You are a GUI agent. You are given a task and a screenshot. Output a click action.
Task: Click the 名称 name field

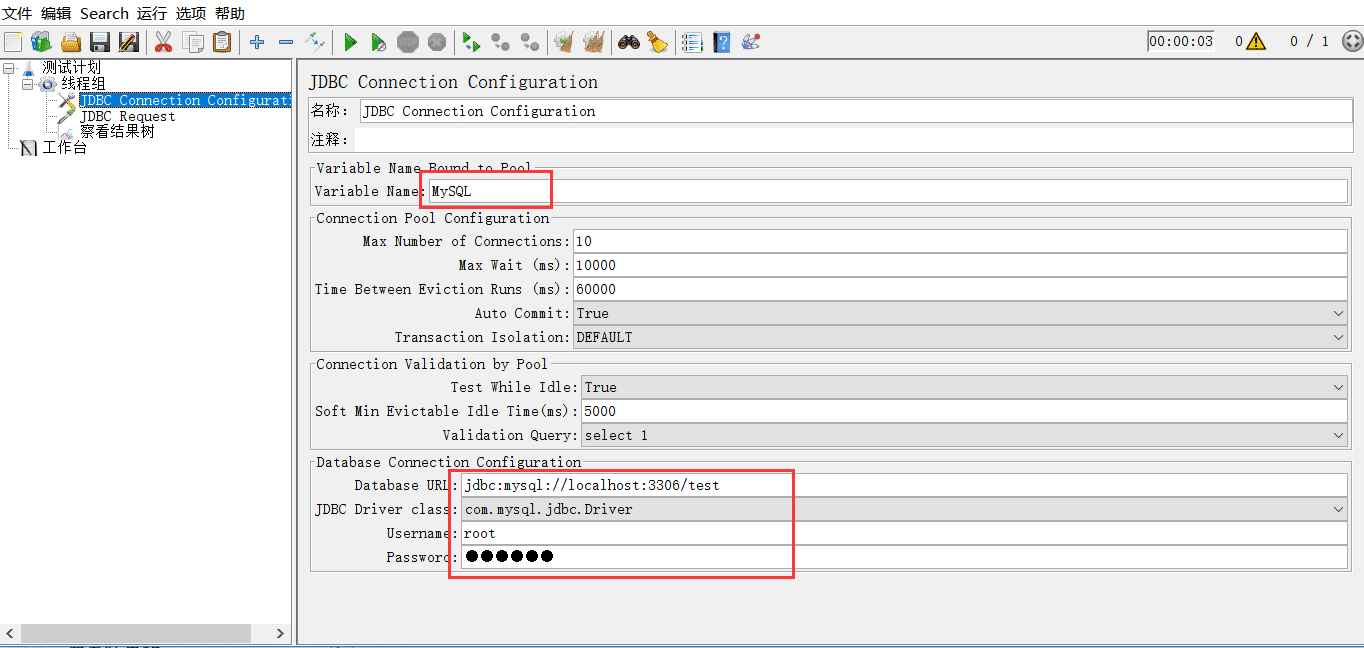click(855, 111)
